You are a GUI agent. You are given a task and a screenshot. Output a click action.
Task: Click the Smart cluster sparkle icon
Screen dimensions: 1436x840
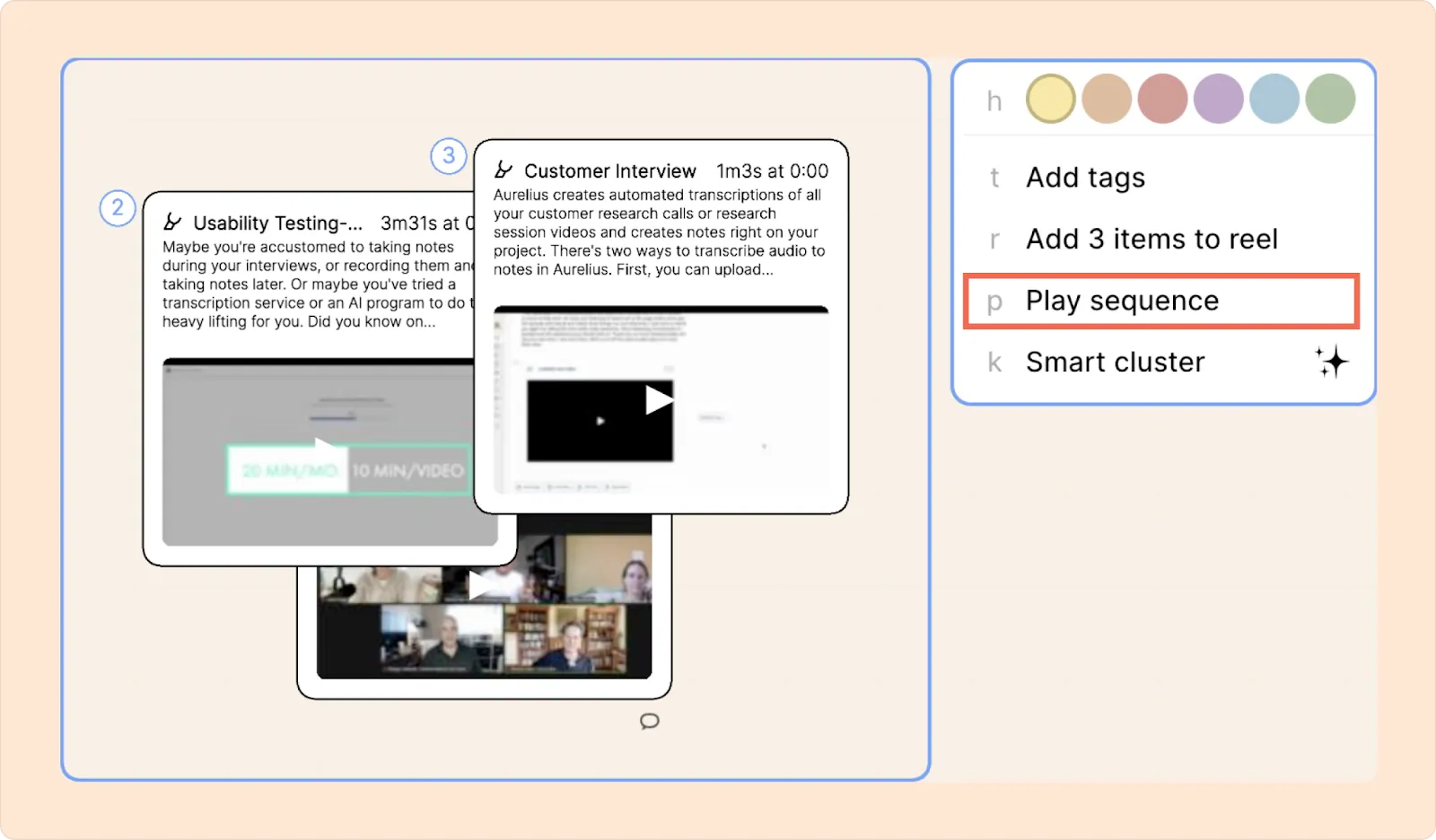(x=1332, y=362)
